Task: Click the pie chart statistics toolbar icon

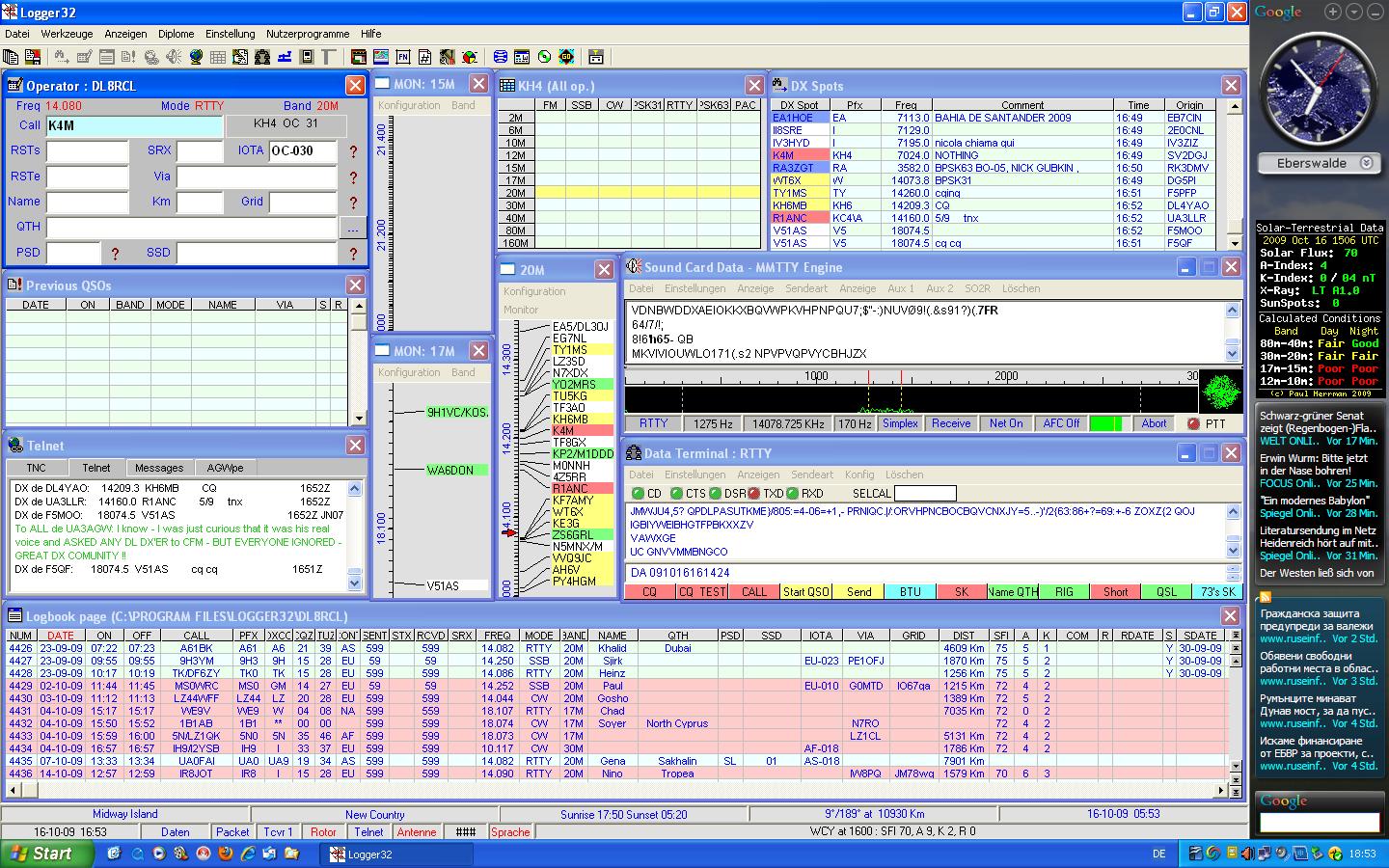Action: tap(470, 57)
